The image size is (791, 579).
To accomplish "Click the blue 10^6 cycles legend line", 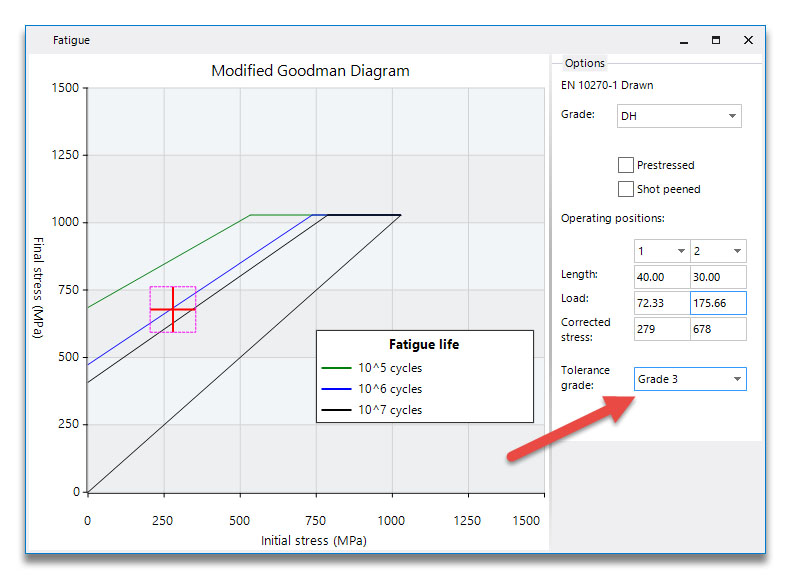I will (x=336, y=389).
